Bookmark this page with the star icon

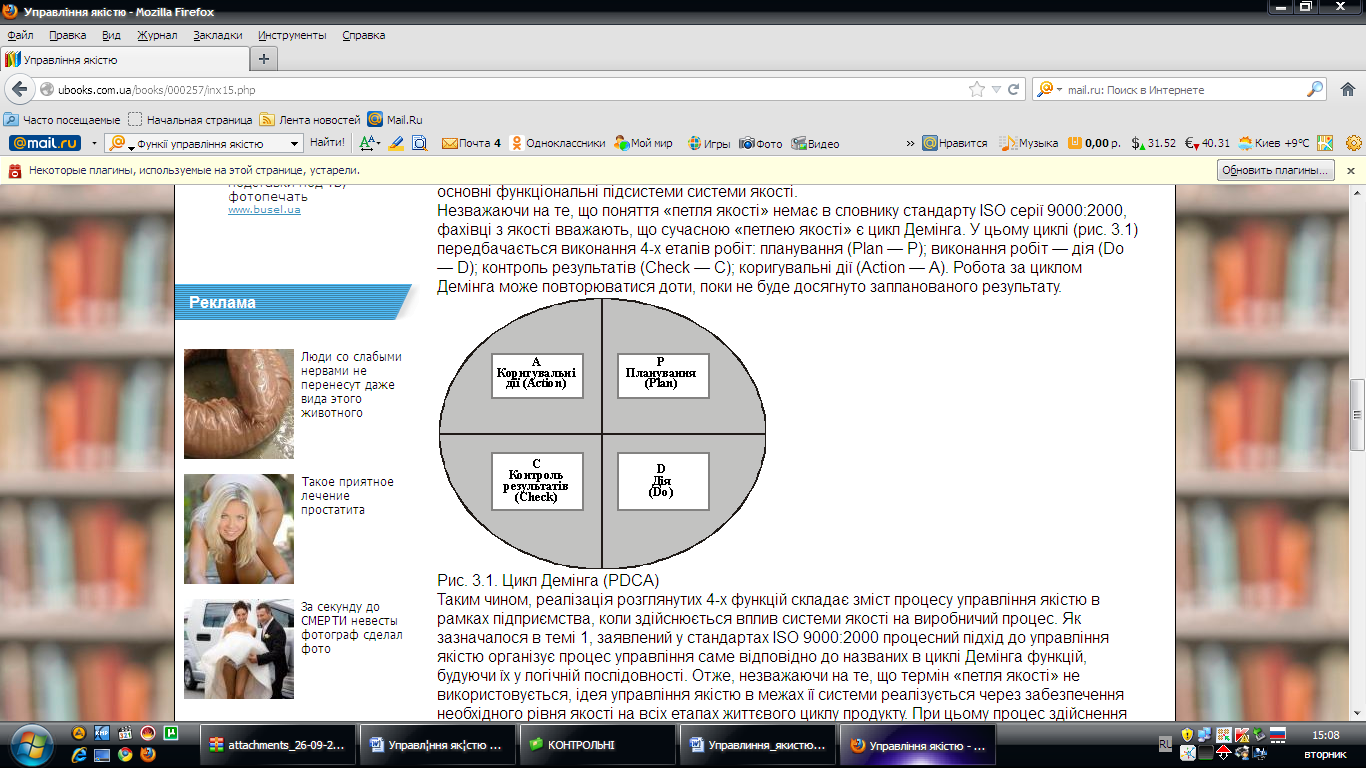click(977, 89)
